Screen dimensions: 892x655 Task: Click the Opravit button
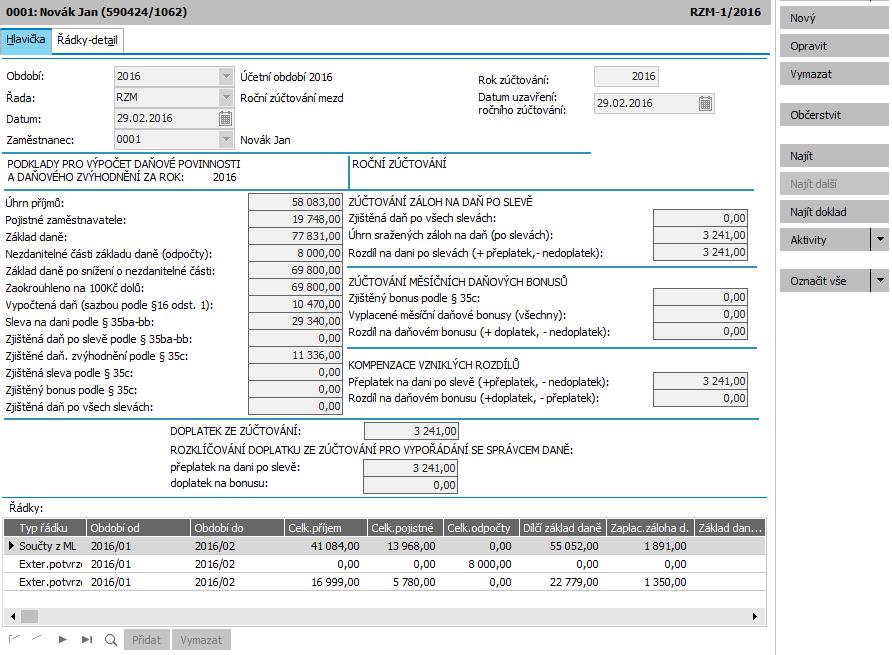[x=834, y=46]
